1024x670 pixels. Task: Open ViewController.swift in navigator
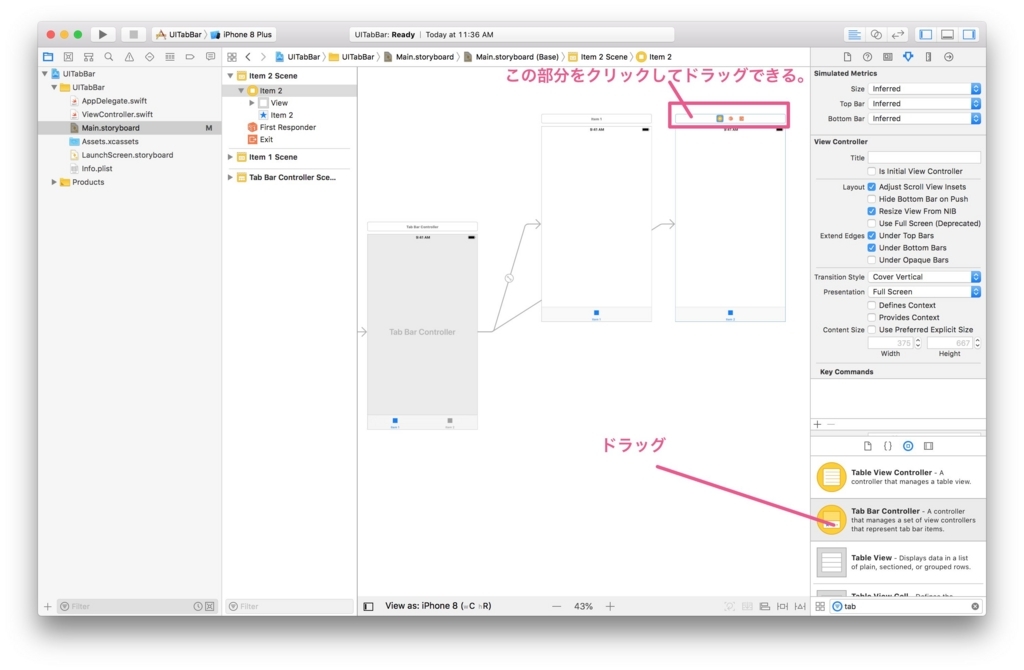point(117,114)
